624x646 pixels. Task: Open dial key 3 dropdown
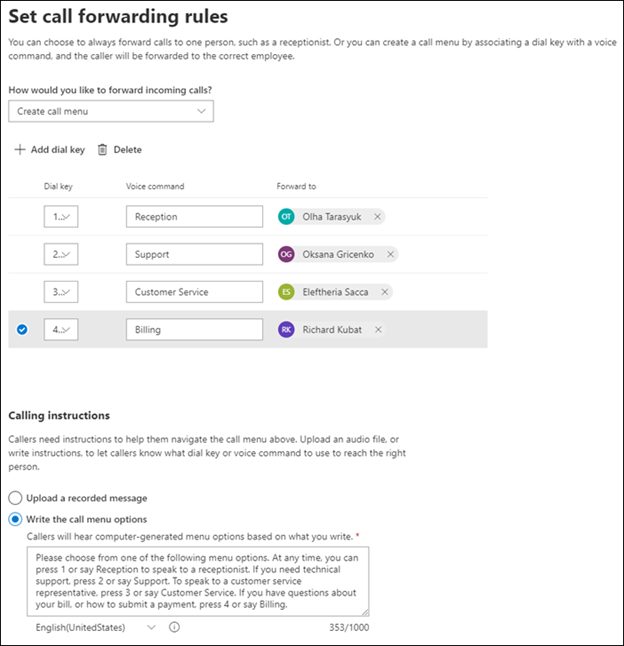click(x=61, y=292)
